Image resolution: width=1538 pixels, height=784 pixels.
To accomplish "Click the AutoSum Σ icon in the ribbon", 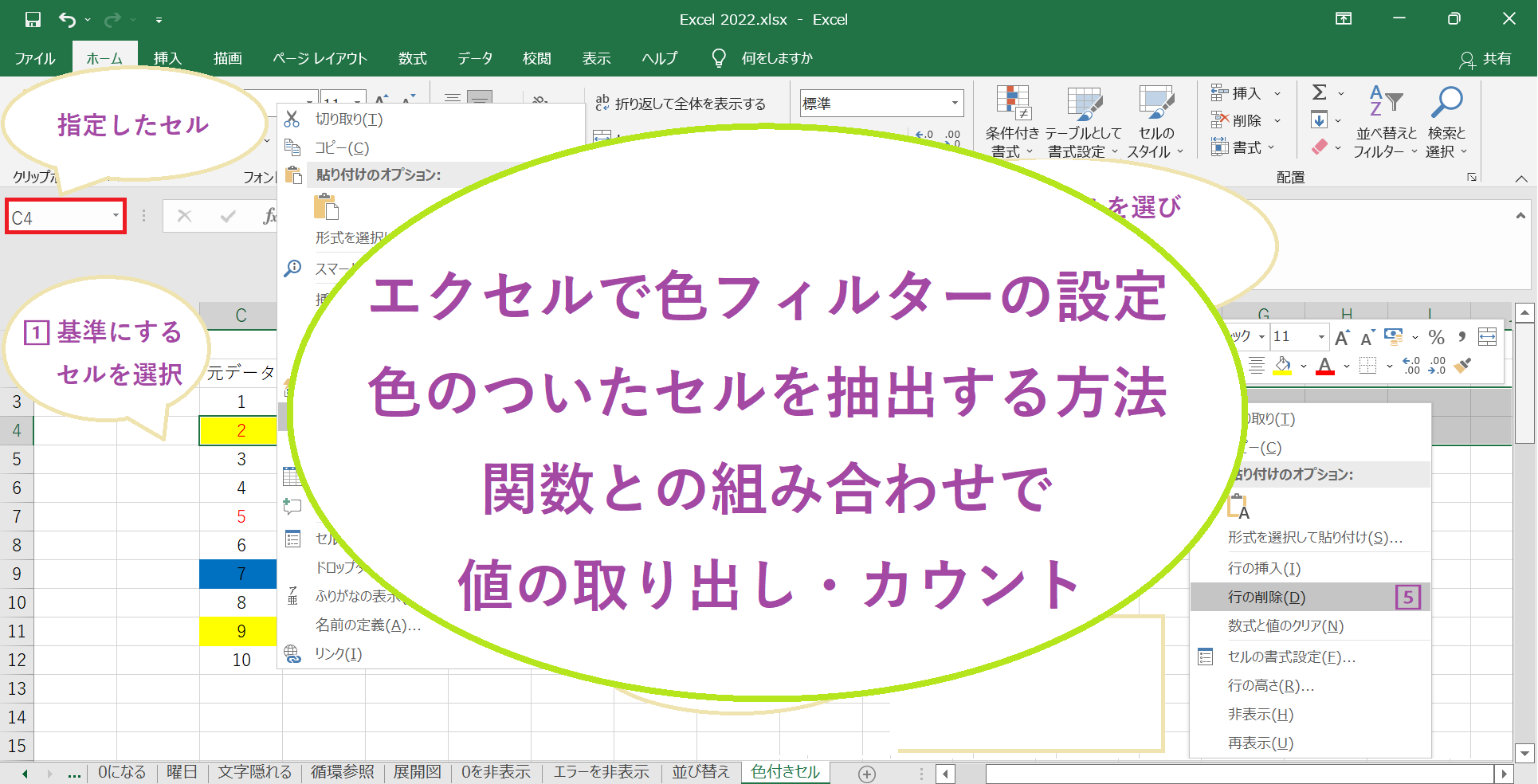I will coord(1318,92).
